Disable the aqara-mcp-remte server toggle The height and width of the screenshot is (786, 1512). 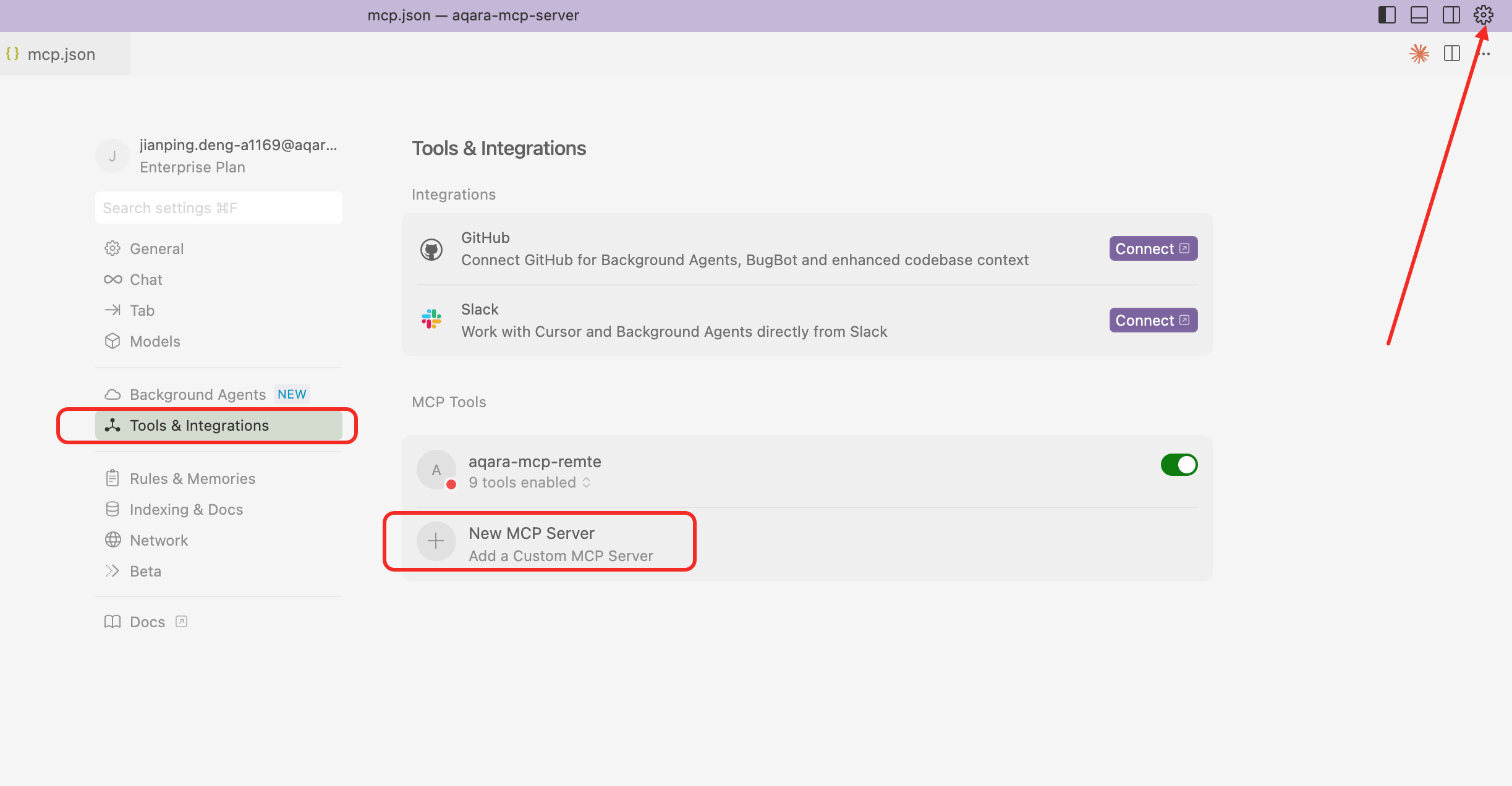[1178, 465]
